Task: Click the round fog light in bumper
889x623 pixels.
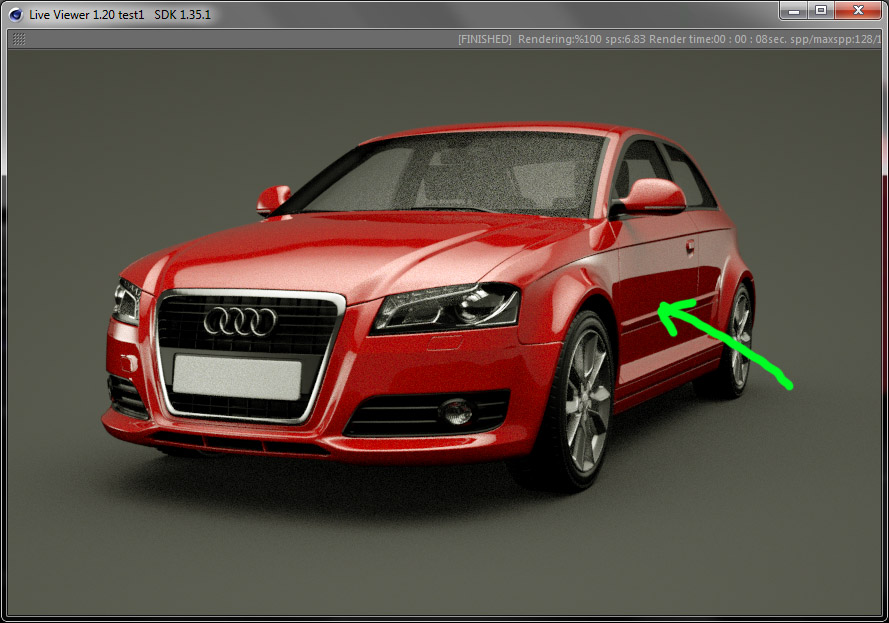Action: point(459,410)
